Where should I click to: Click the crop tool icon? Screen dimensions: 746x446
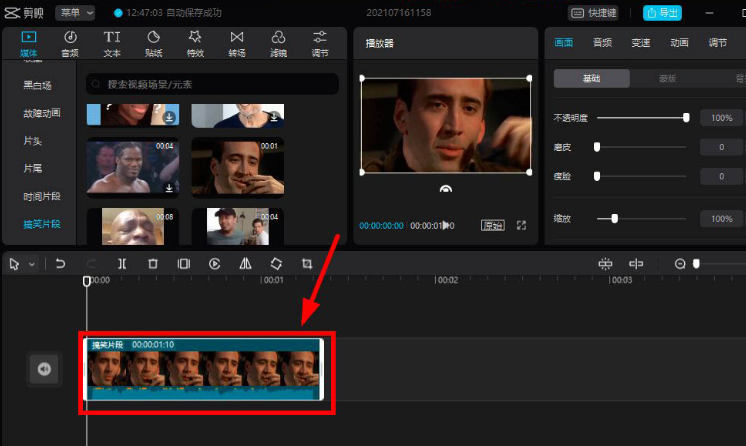coord(307,264)
